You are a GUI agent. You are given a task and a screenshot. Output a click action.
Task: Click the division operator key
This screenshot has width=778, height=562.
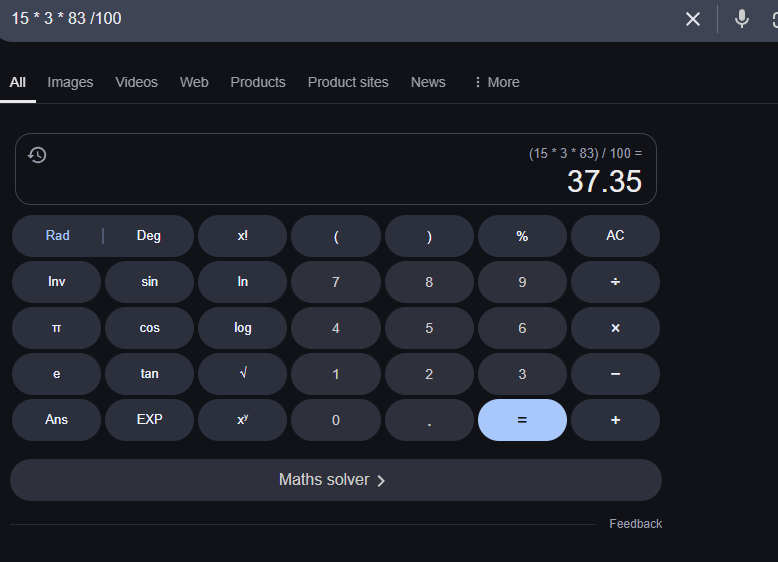(x=615, y=282)
